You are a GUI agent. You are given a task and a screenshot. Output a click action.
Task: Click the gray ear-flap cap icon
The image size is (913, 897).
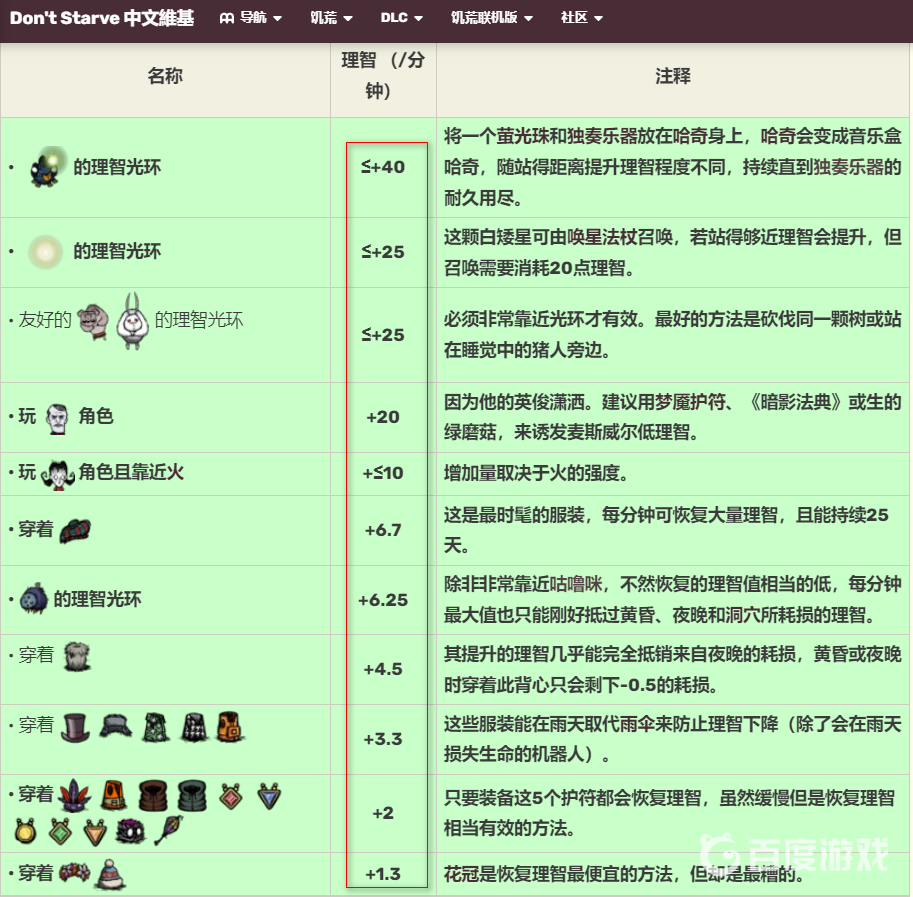[x=115, y=726]
